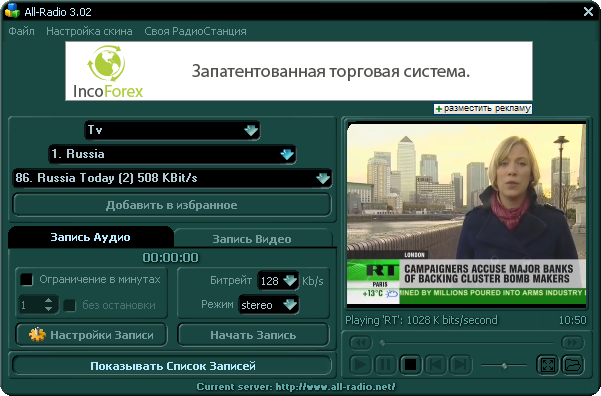Viewport: 601px width, 396px height.
Task: Open the 'Настройка скина' menu
Action: click(89, 31)
